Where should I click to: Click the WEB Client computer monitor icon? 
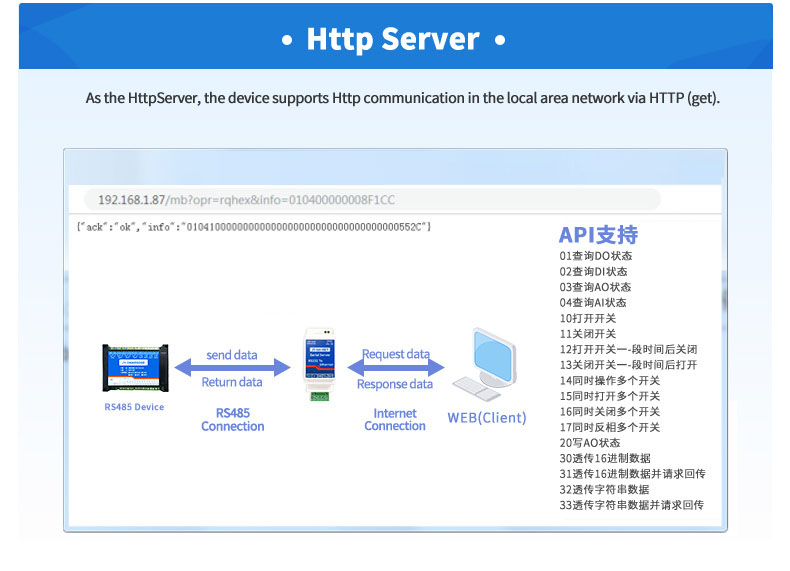[x=488, y=365]
